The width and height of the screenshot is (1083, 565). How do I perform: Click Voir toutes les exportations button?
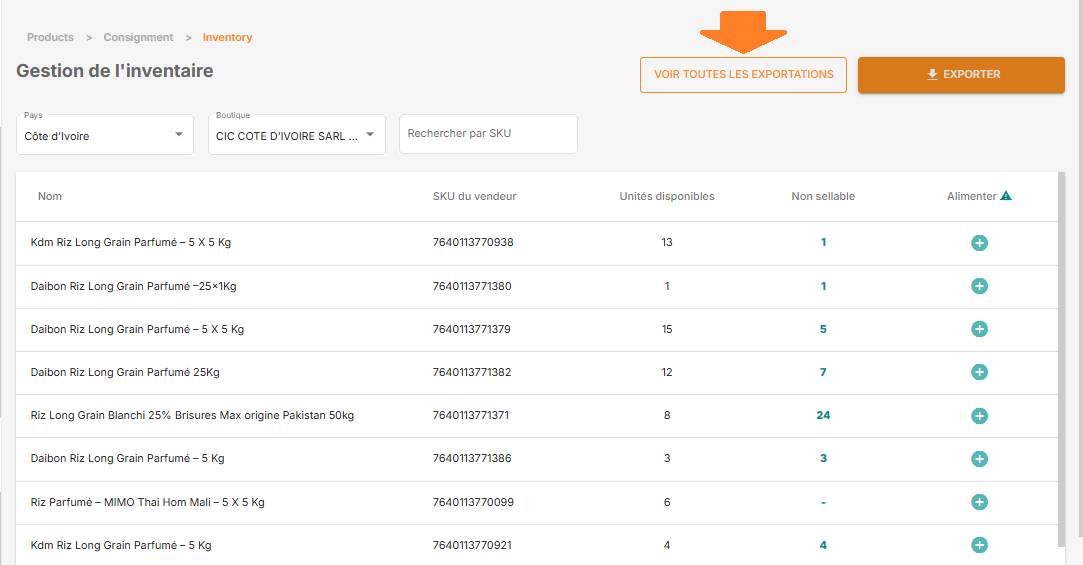[743, 75]
